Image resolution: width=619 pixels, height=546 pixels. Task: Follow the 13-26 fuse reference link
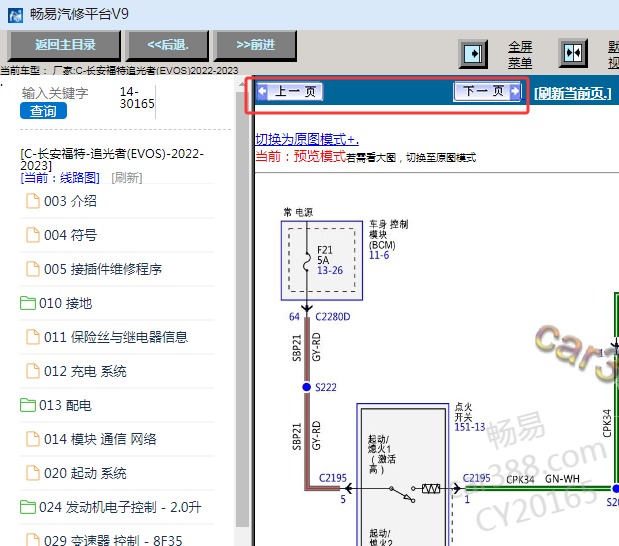pos(330,270)
